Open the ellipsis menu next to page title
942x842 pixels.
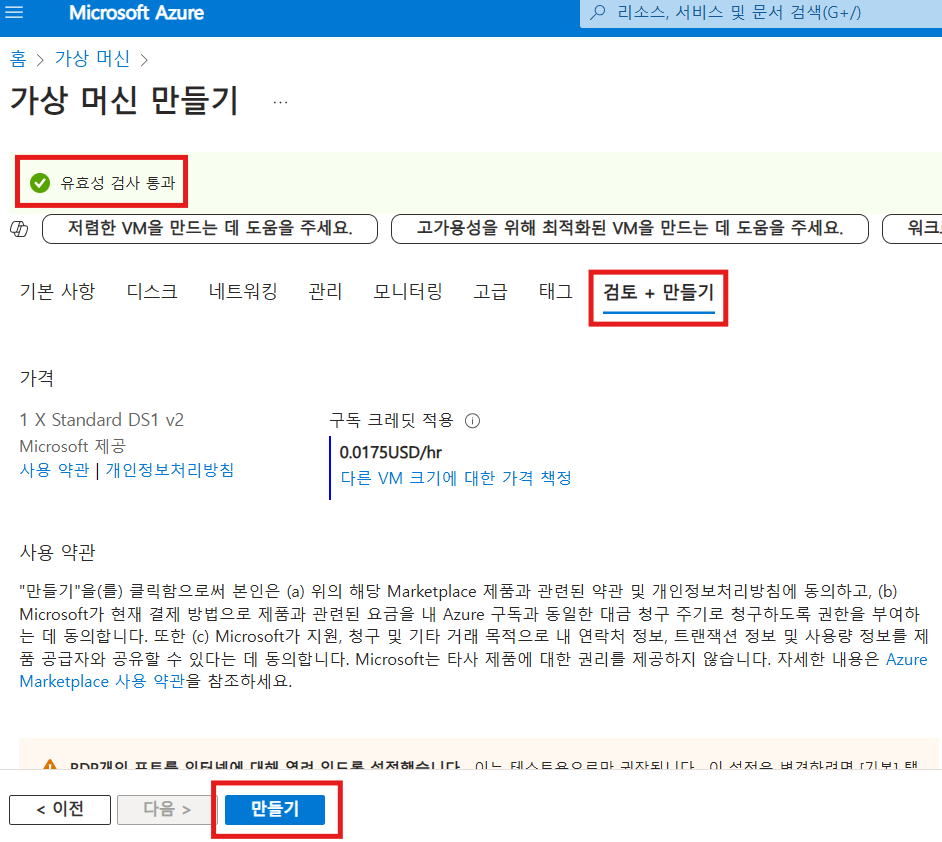coord(280,102)
